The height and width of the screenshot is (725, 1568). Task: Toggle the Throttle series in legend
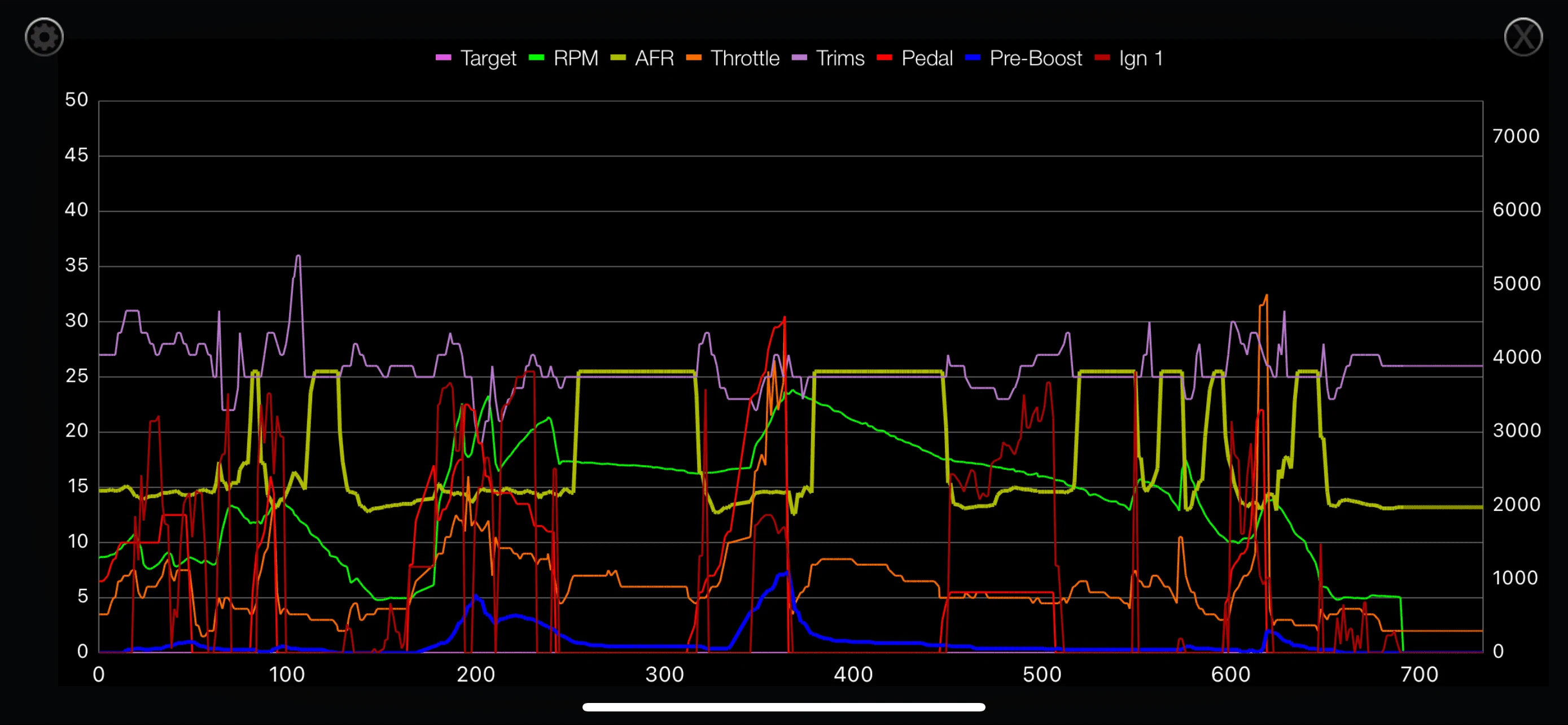[x=733, y=58]
